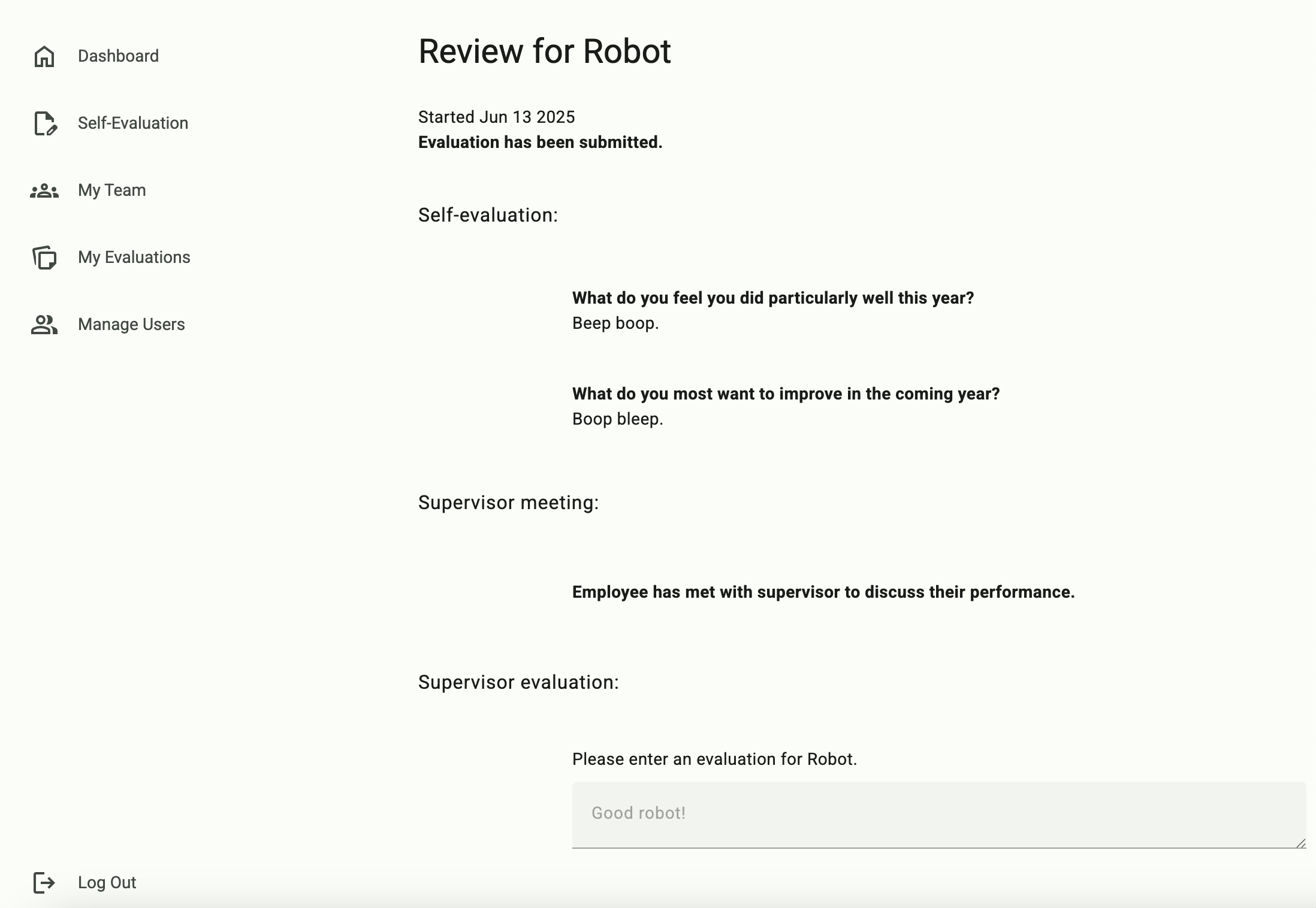Open the Dashboard page
Screen dimensions: 1316x908
(x=117, y=56)
